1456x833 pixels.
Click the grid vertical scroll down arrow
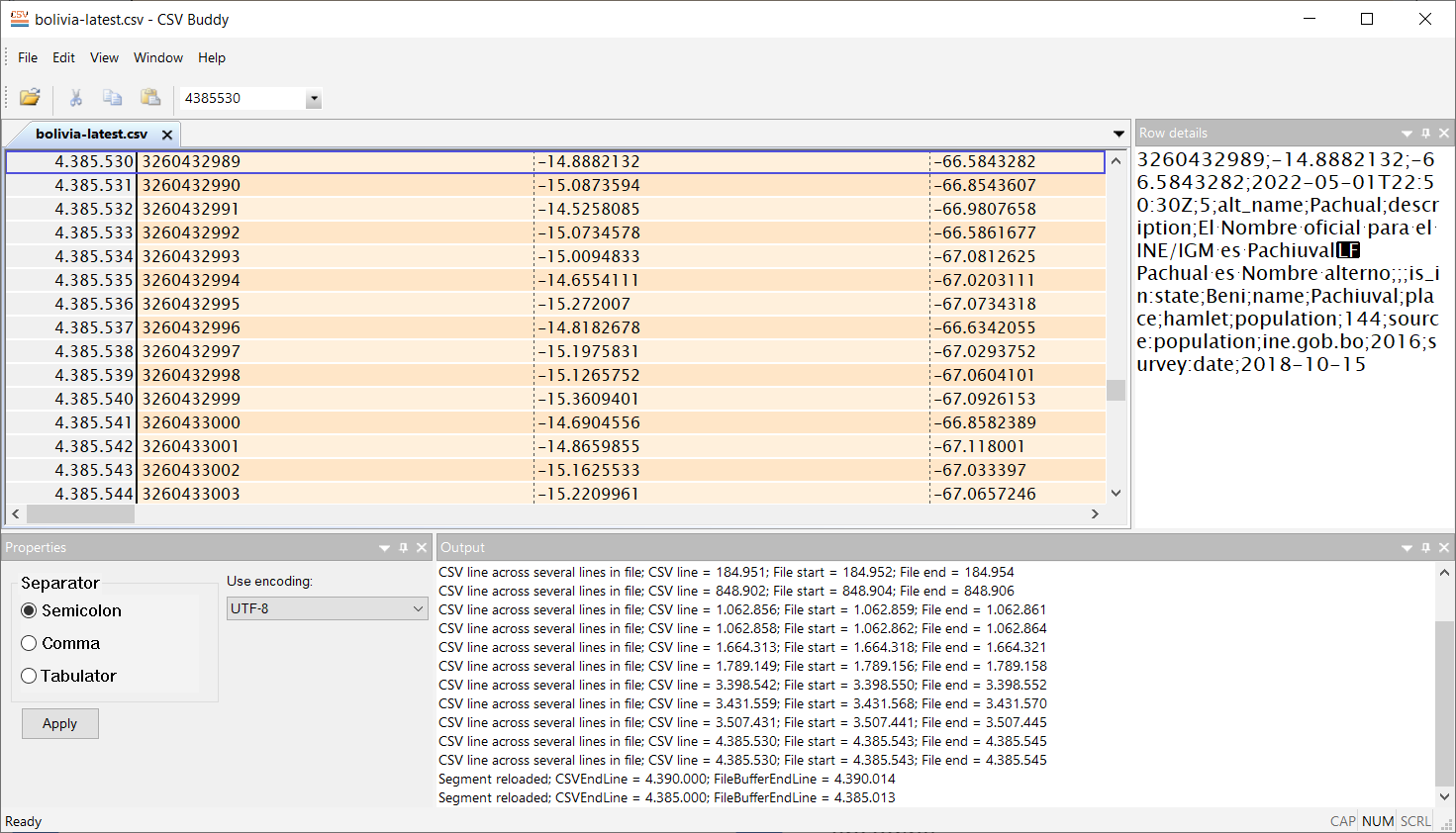(1116, 493)
